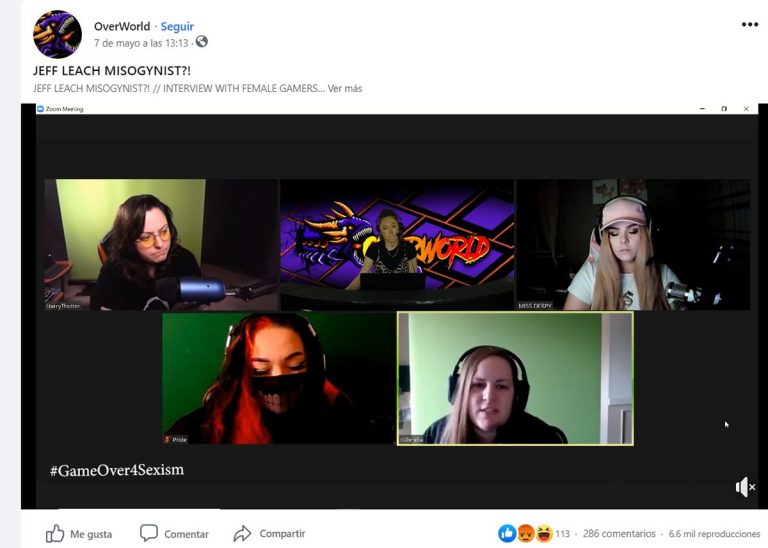Image resolution: width=768 pixels, height=548 pixels.
Task: Click the angry face reaction icon
Action: click(x=525, y=534)
